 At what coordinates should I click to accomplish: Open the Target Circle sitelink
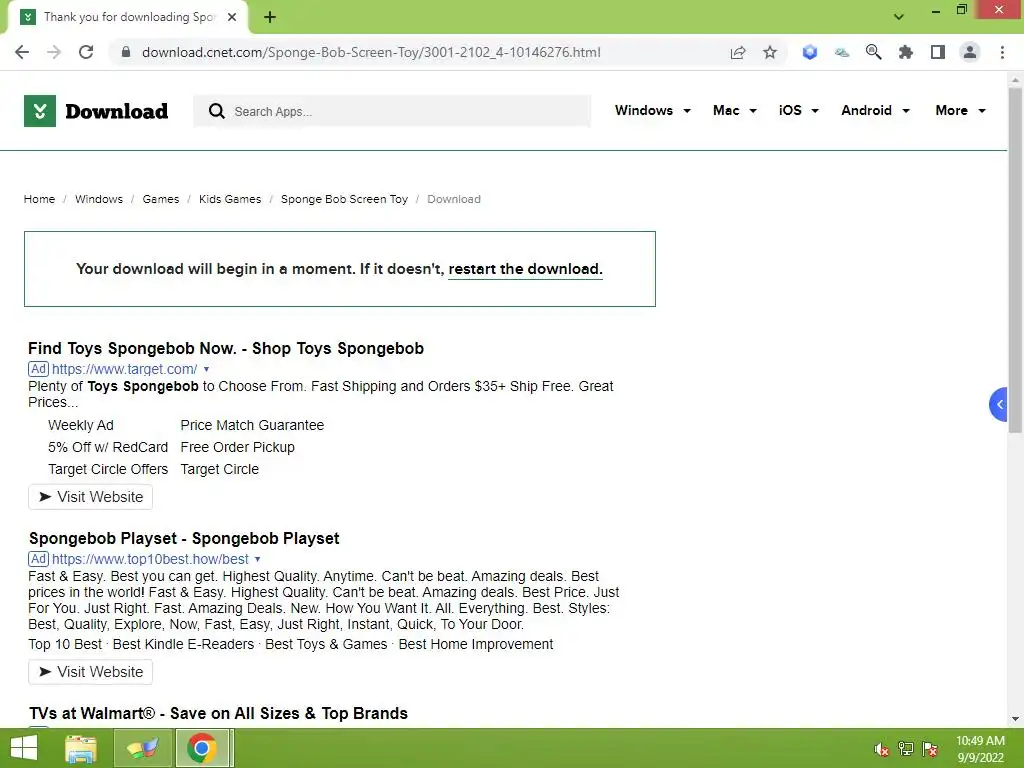[x=219, y=470]
